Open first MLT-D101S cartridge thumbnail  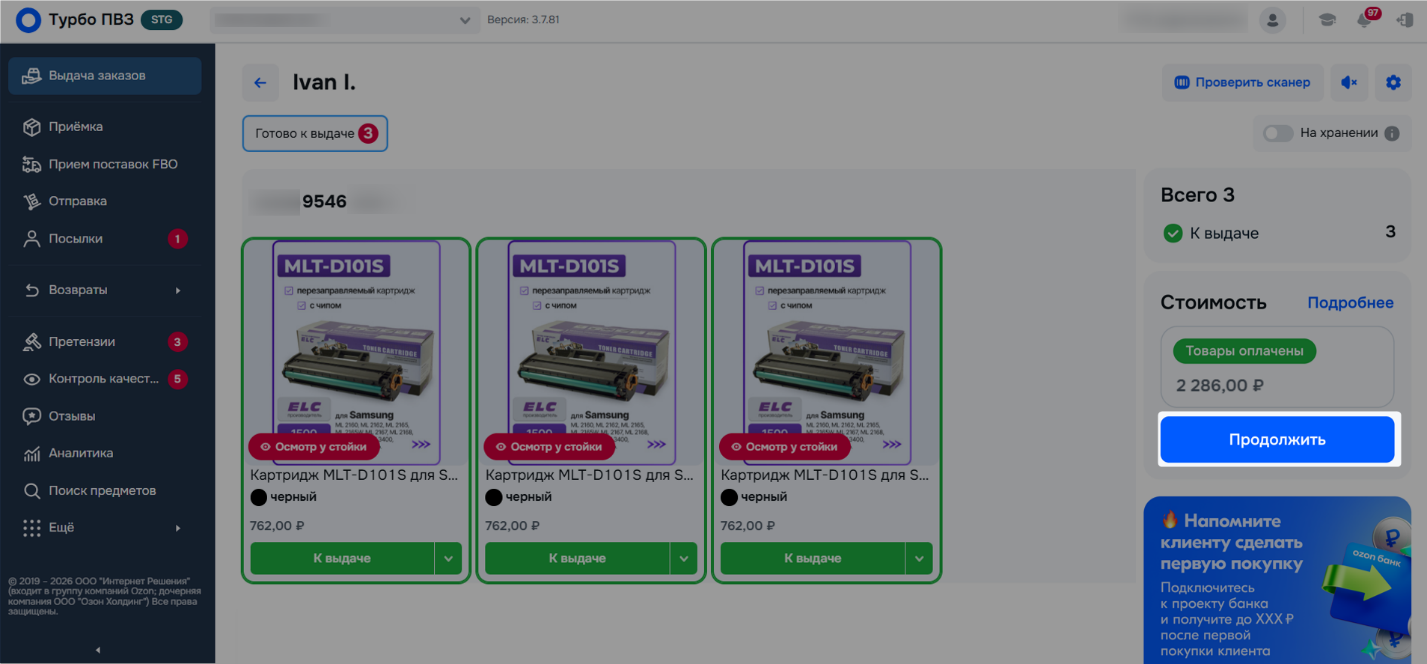pos(356,352)
